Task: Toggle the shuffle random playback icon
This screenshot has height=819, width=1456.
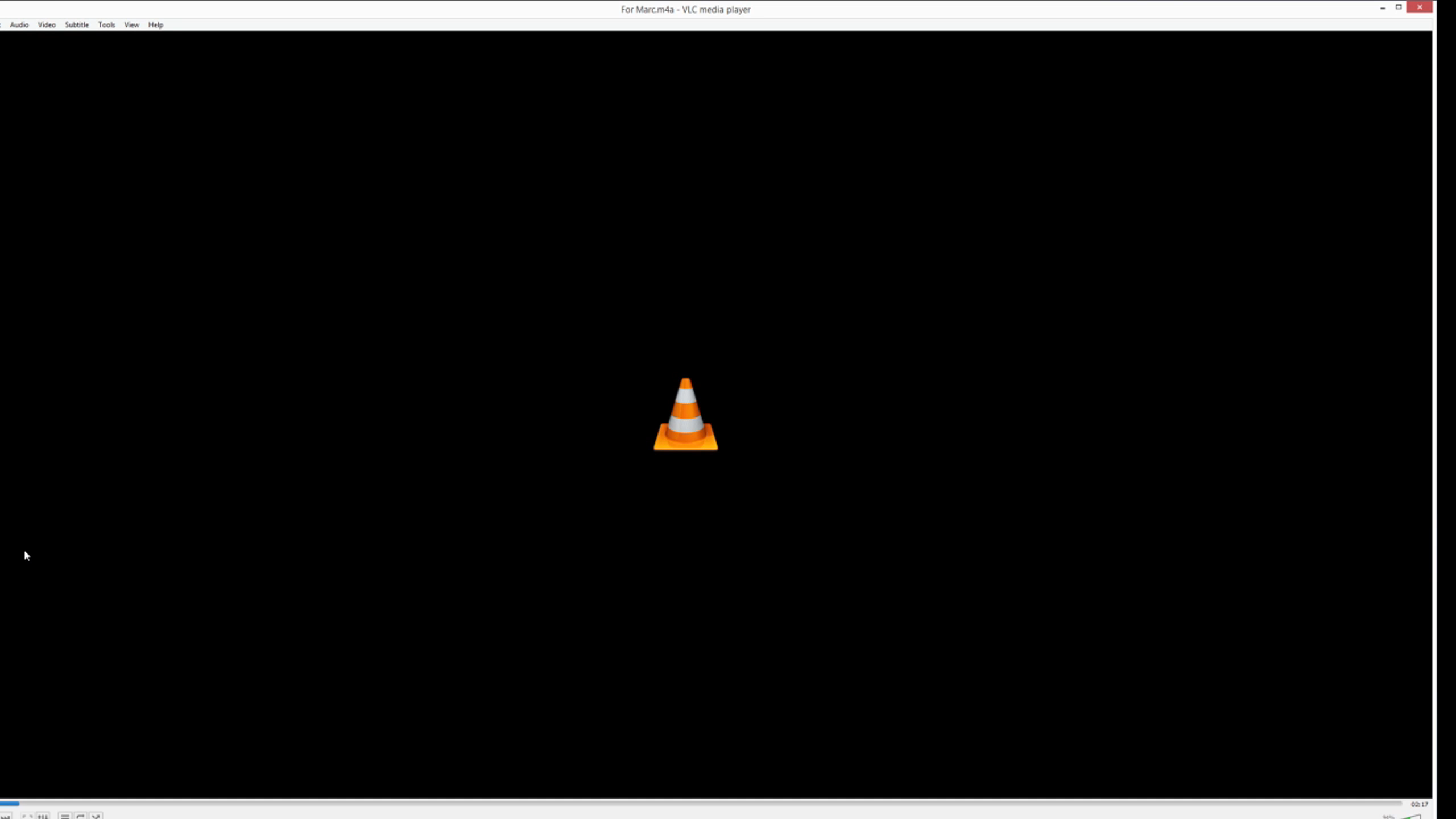Action: [96, 816]
